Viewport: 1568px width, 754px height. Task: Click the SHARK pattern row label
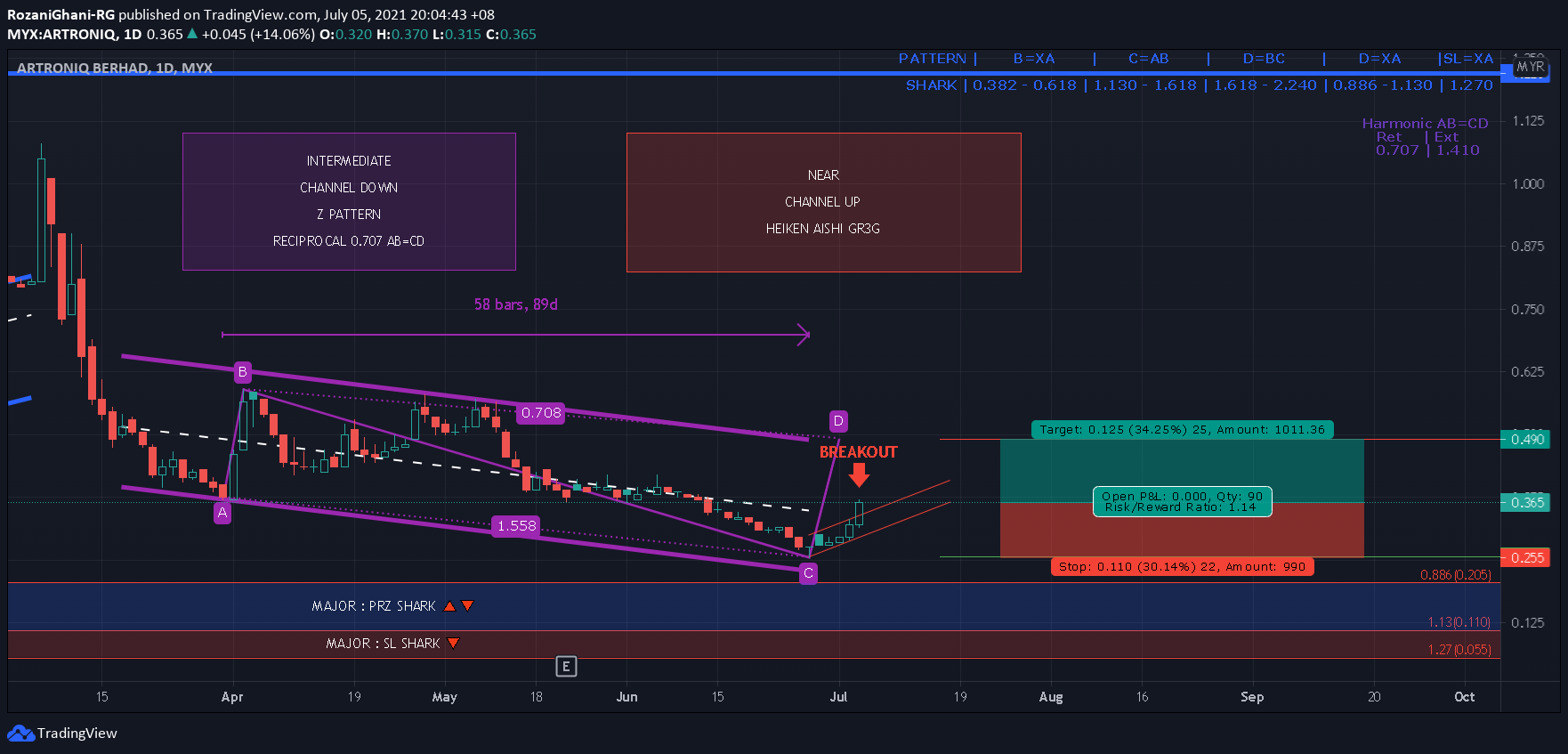(931, 85)
